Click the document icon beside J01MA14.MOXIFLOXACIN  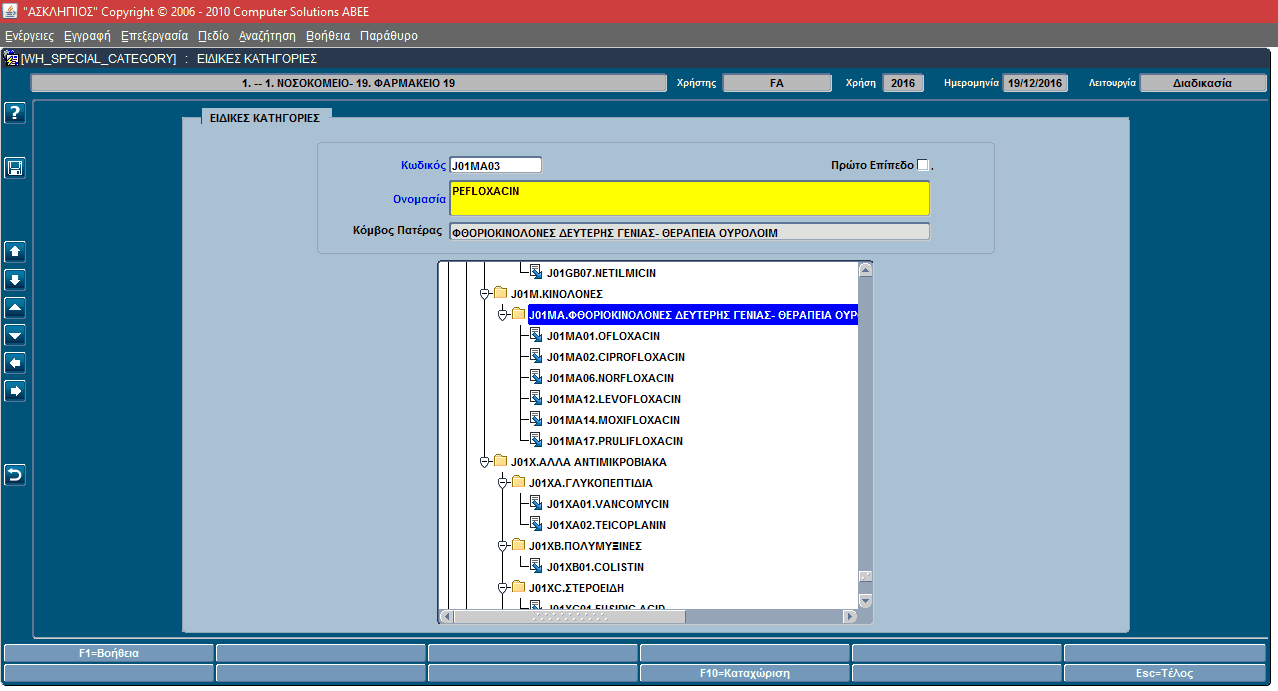(x=535, y=419)
